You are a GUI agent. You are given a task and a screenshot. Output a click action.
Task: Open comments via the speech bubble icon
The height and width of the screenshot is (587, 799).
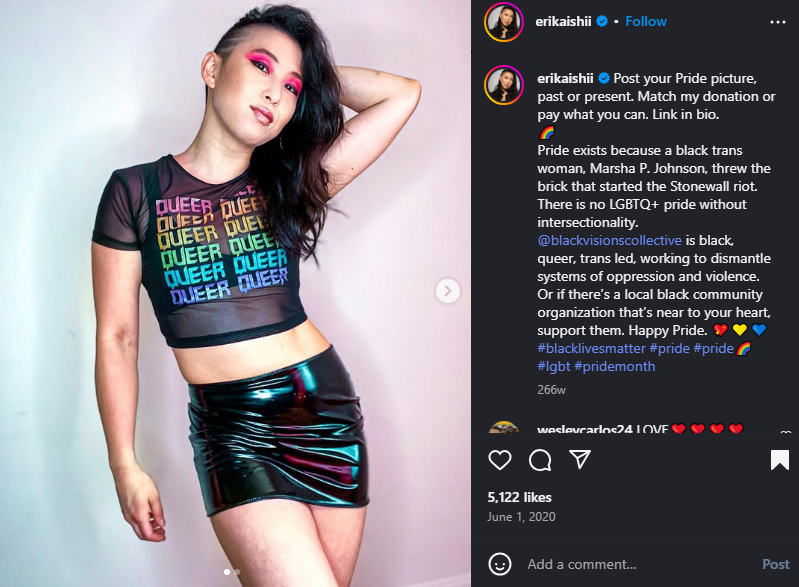[540, 460]
